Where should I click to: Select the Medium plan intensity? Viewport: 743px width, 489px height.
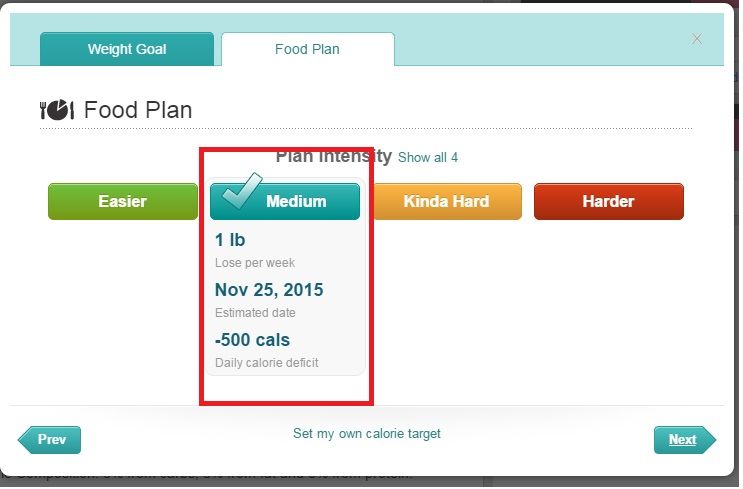click(x=285, y=201)
